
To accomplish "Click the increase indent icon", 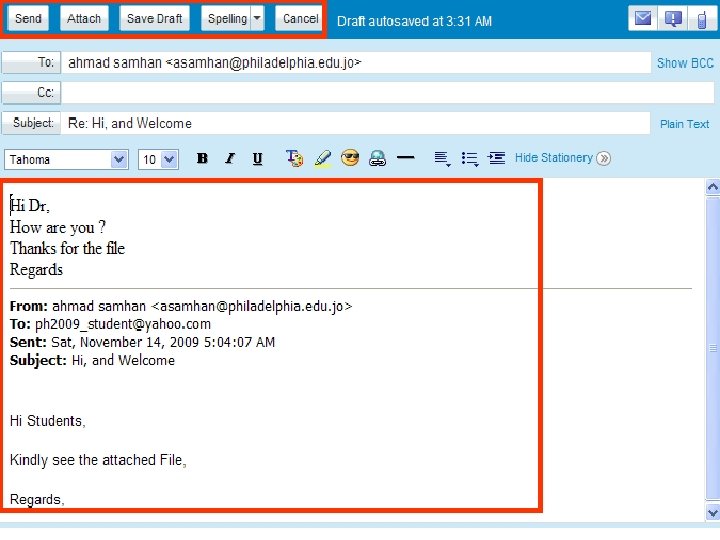I will (x=496, y=158).
